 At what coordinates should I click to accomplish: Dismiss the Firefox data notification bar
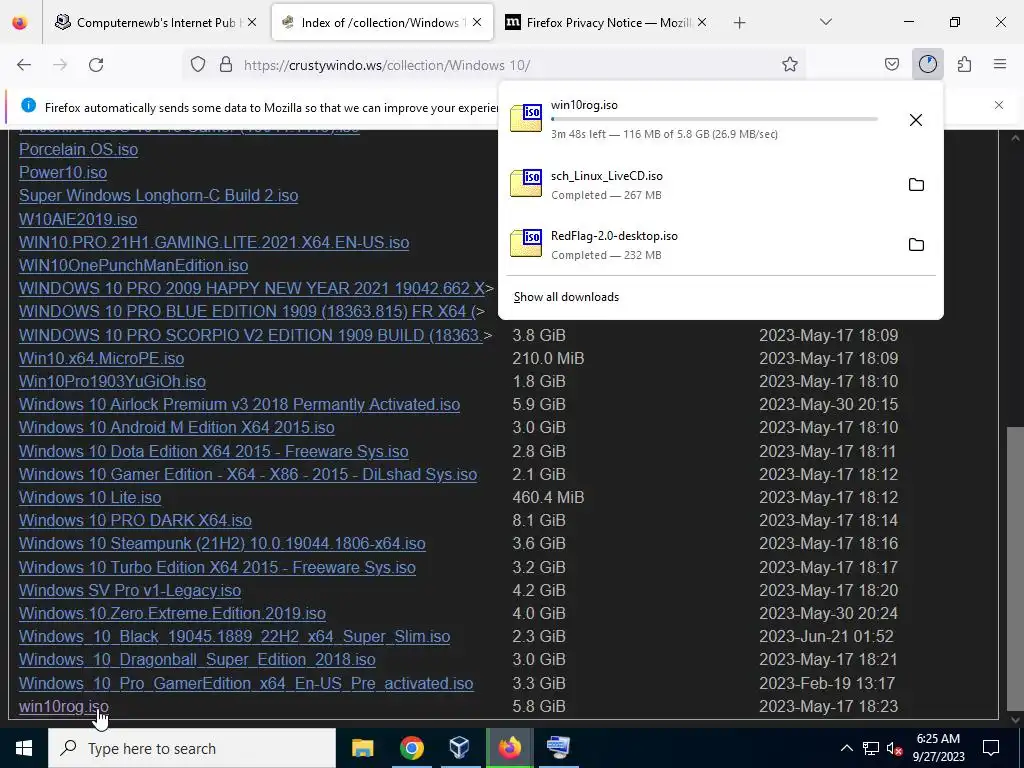tap(999, 105)
